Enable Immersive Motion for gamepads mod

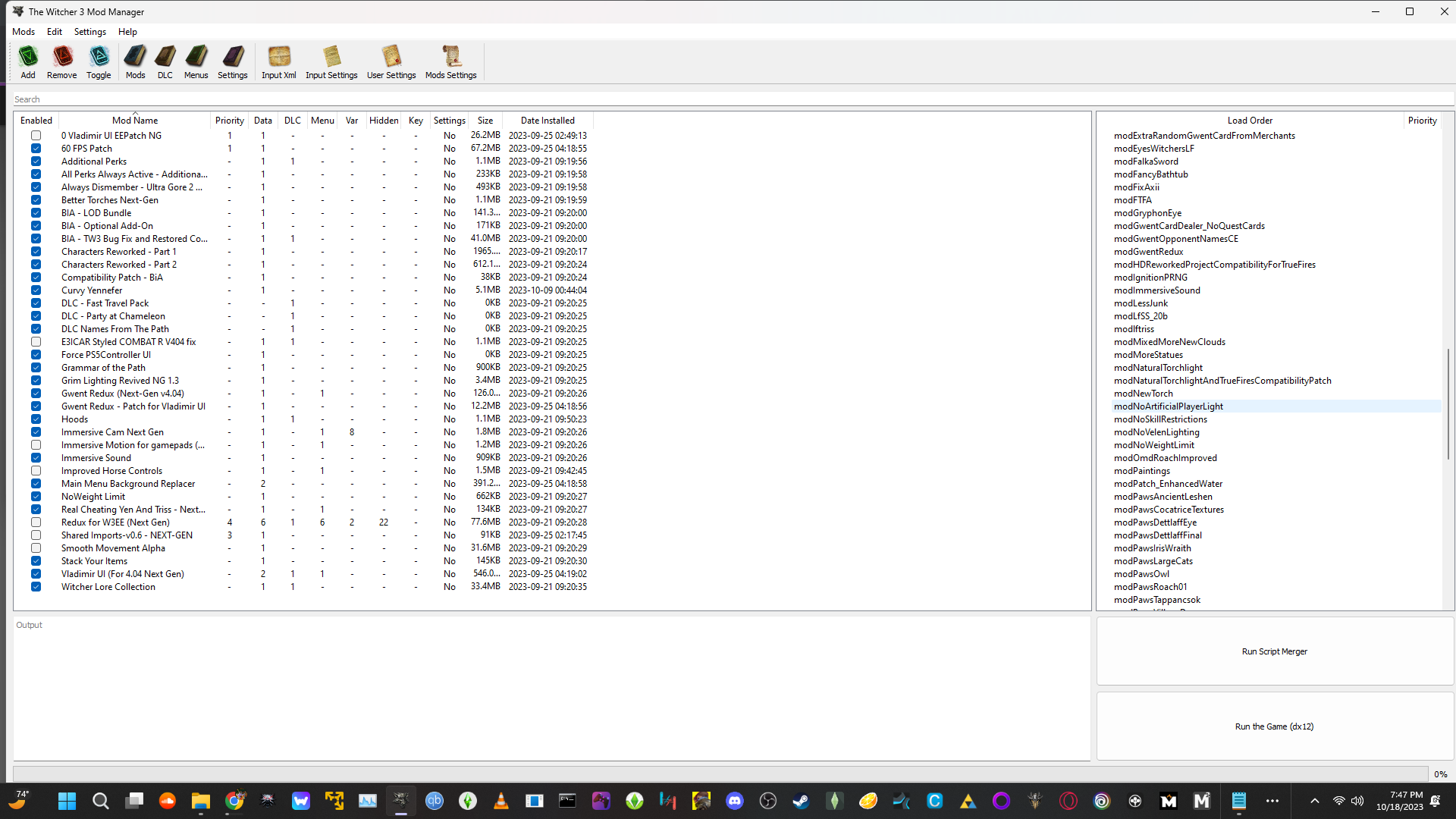pos(36,445)
